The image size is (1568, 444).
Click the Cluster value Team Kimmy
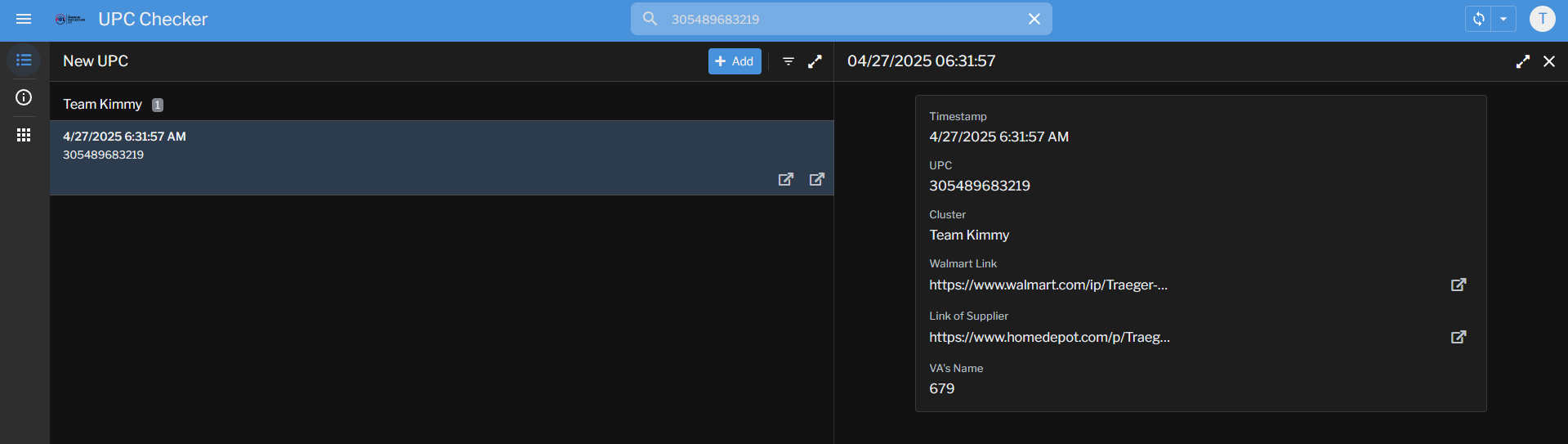click(969, 235)
